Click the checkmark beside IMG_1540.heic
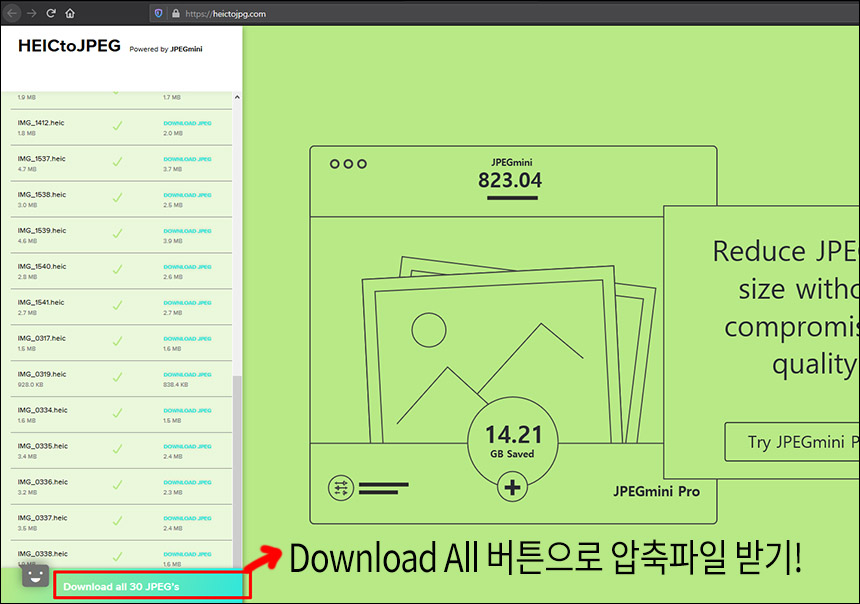The image size is (860, 604). pos(117,270)
